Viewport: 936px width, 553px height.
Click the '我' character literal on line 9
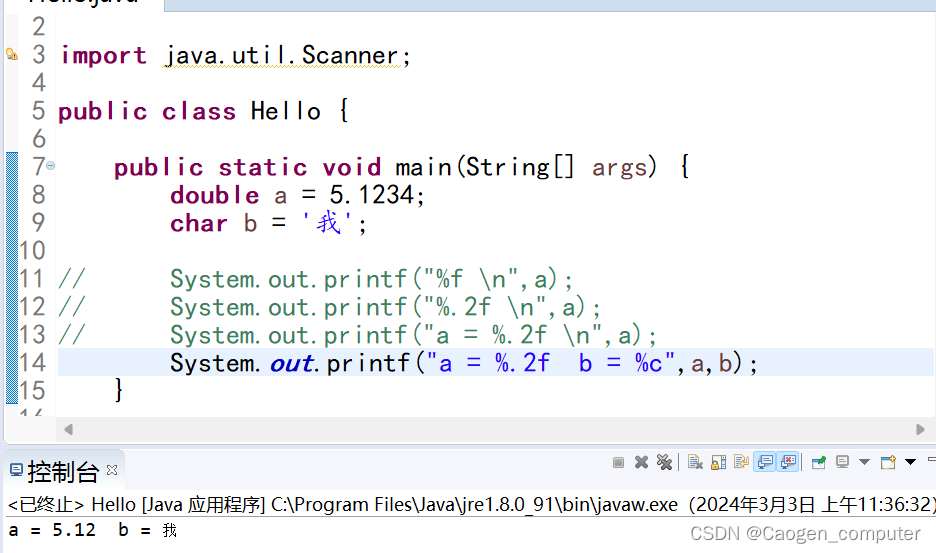coord(328,223)
